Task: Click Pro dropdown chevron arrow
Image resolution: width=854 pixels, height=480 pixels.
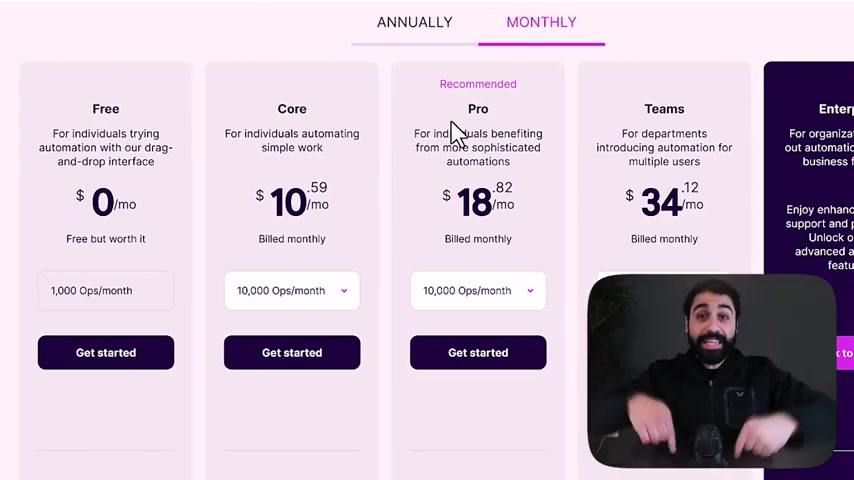Action: 530,291
